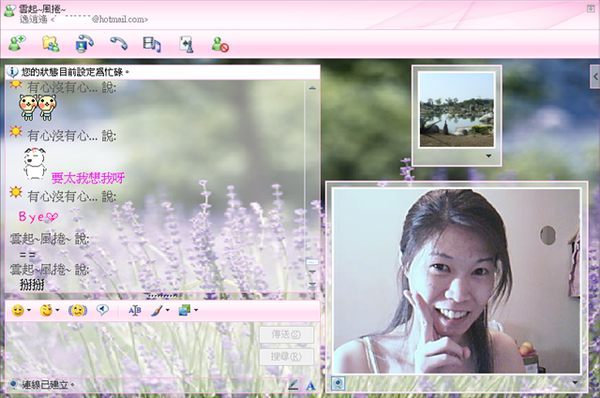The height and width of the screenshot is (398, 600).
Task: Expand the background picker dropdown arrow
Action: 196,310
